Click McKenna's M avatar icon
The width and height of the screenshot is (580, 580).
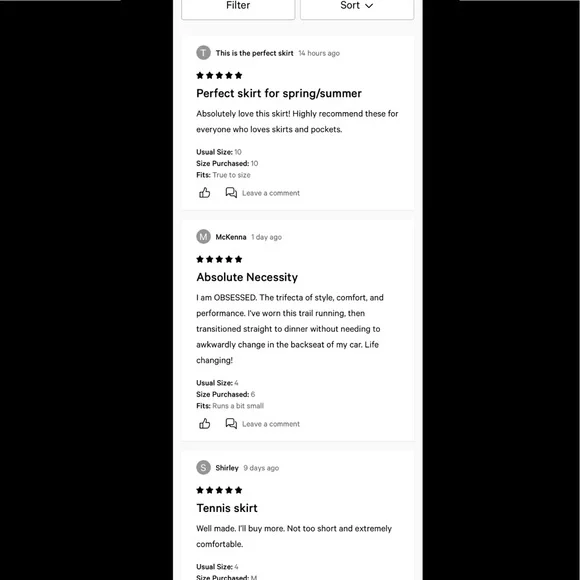203,237
